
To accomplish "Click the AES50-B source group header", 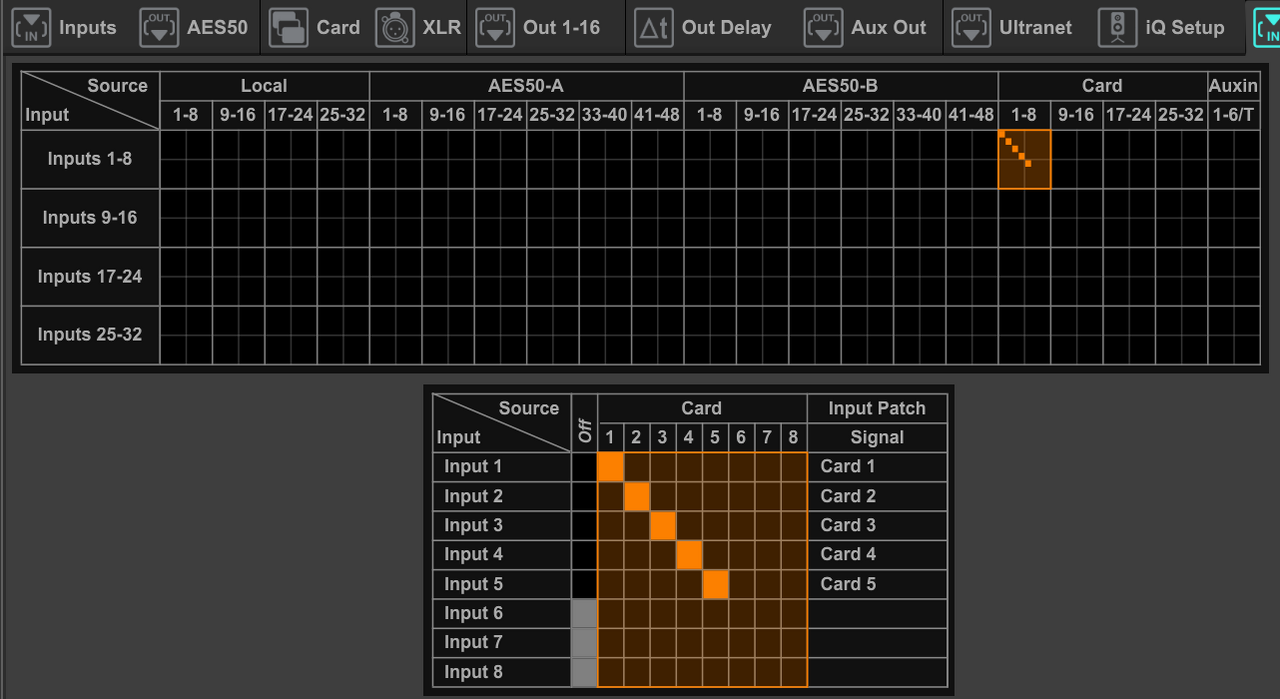I will tap(841, 86).
